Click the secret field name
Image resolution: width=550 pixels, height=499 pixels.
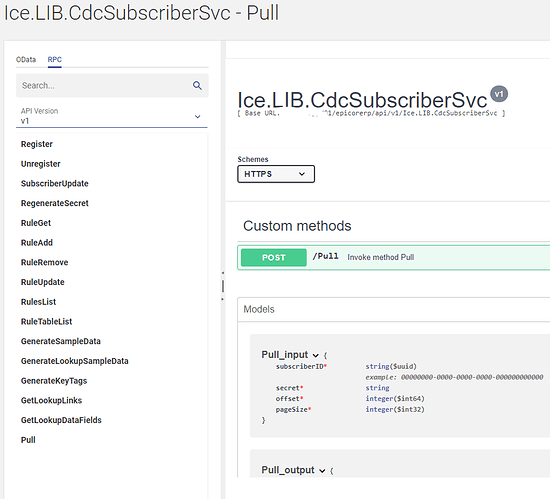click(x=289, y=388)
